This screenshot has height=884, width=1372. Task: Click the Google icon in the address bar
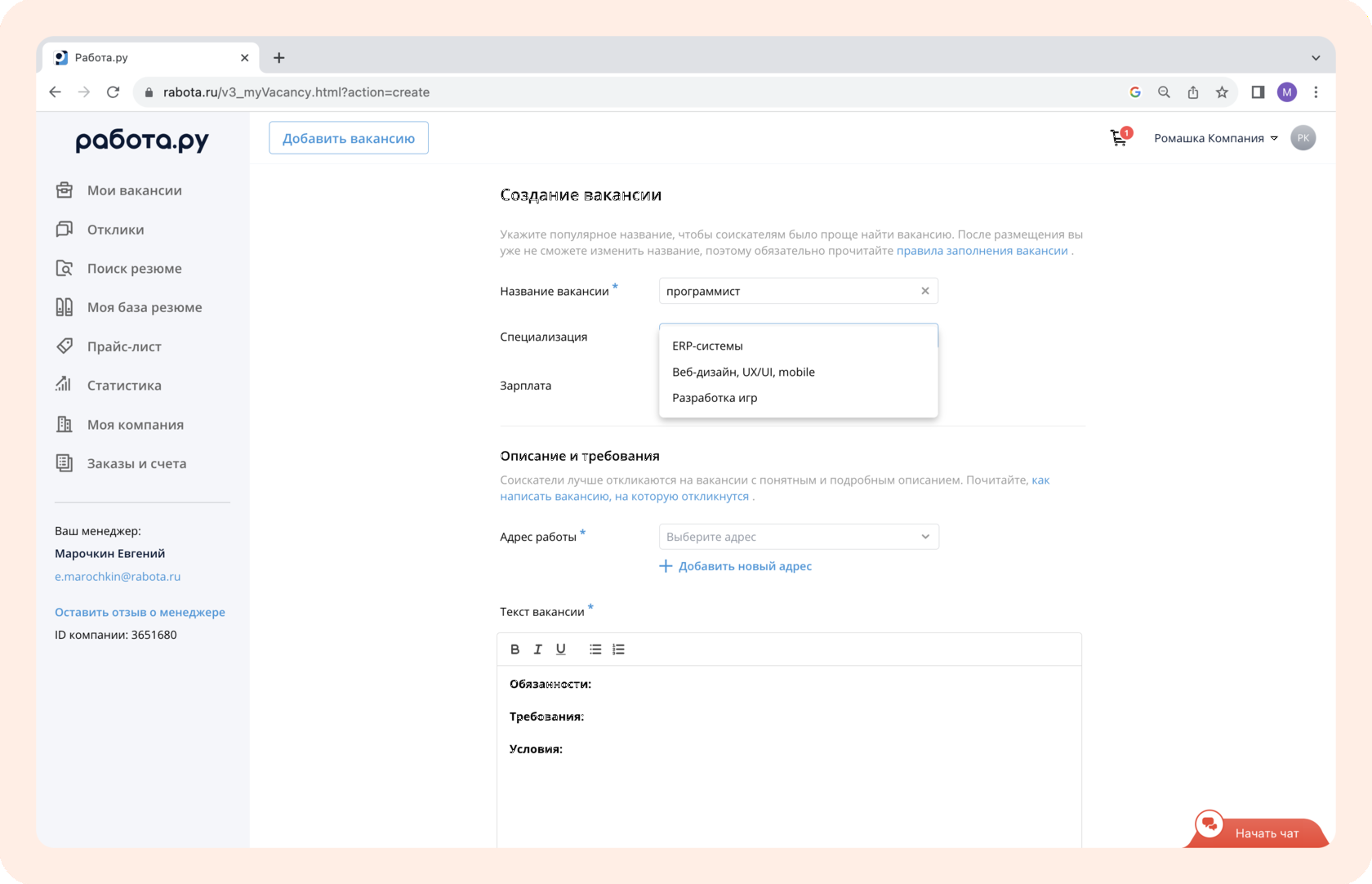tap(1135, 92)
